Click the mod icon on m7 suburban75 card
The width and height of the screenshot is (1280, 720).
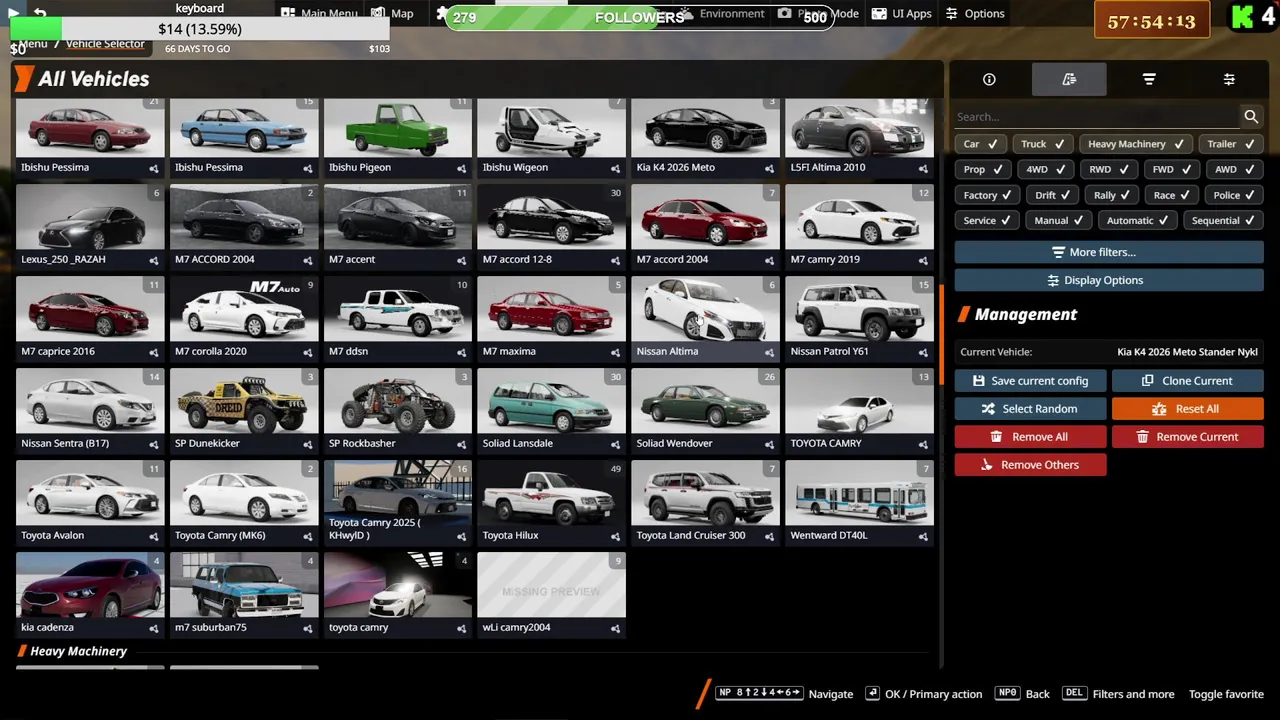pos(307,628)
